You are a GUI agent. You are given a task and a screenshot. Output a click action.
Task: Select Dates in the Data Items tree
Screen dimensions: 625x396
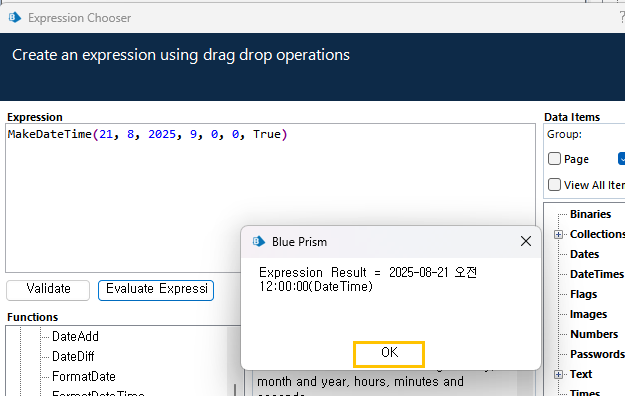pos(584,254)
